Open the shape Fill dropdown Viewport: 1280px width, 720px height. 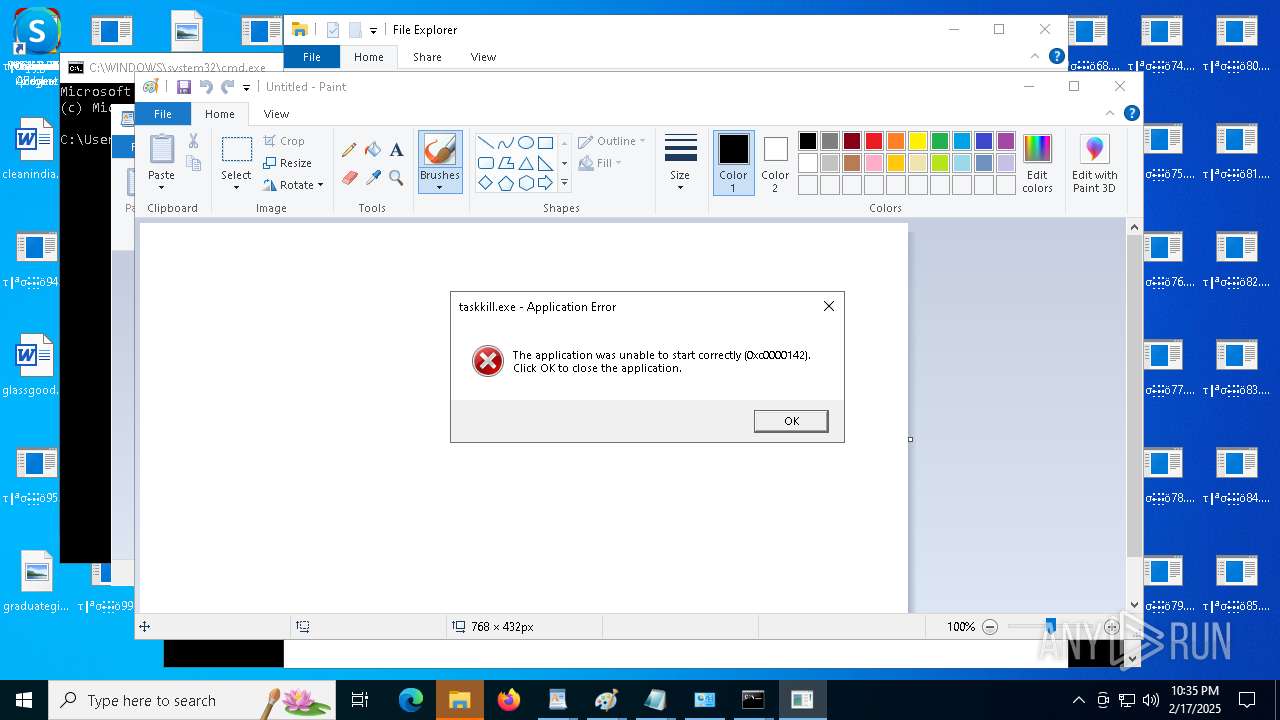coord(600,163)
